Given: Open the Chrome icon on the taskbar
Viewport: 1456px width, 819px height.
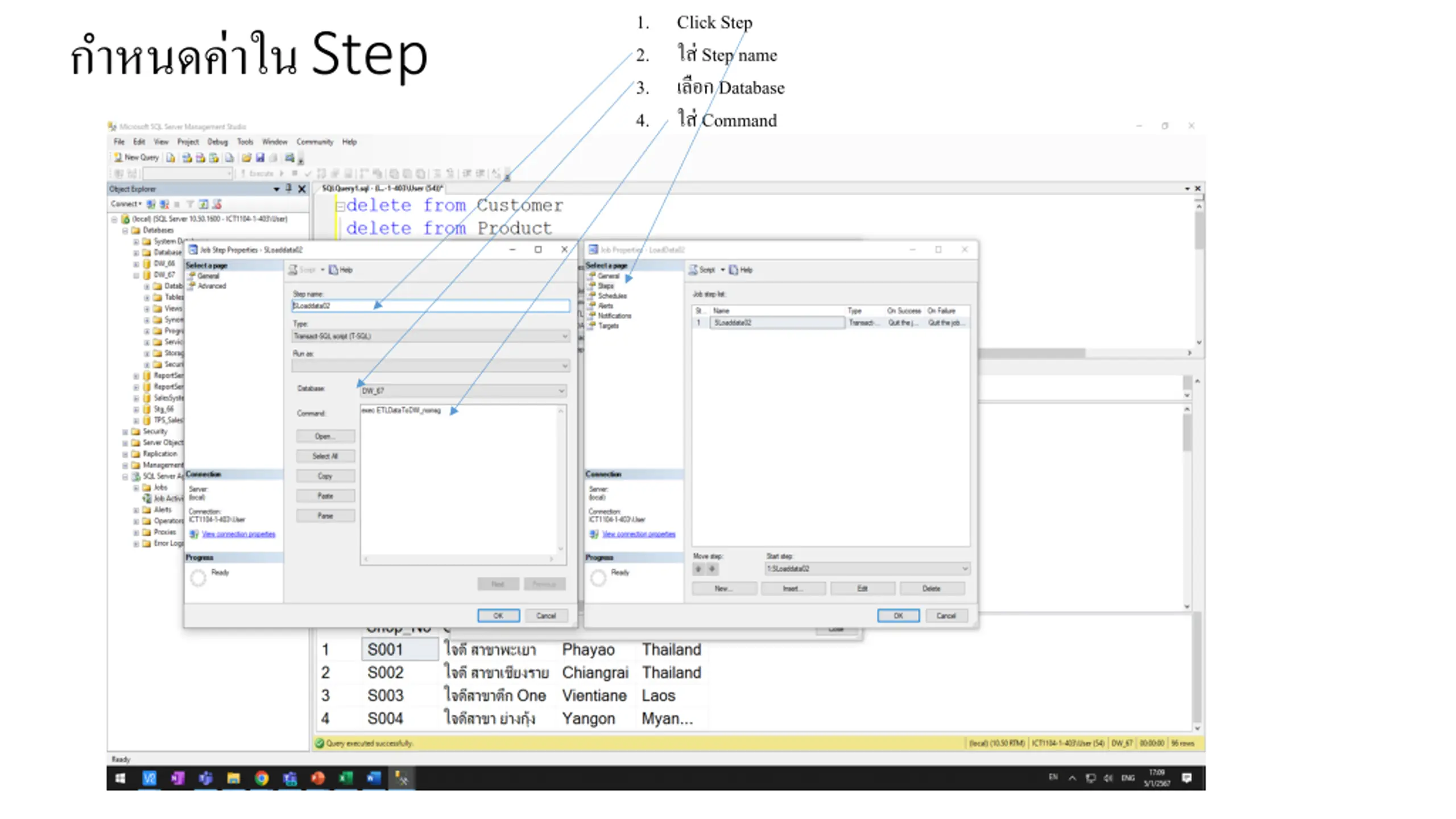Looking at the screenshot, I should 262,778.
